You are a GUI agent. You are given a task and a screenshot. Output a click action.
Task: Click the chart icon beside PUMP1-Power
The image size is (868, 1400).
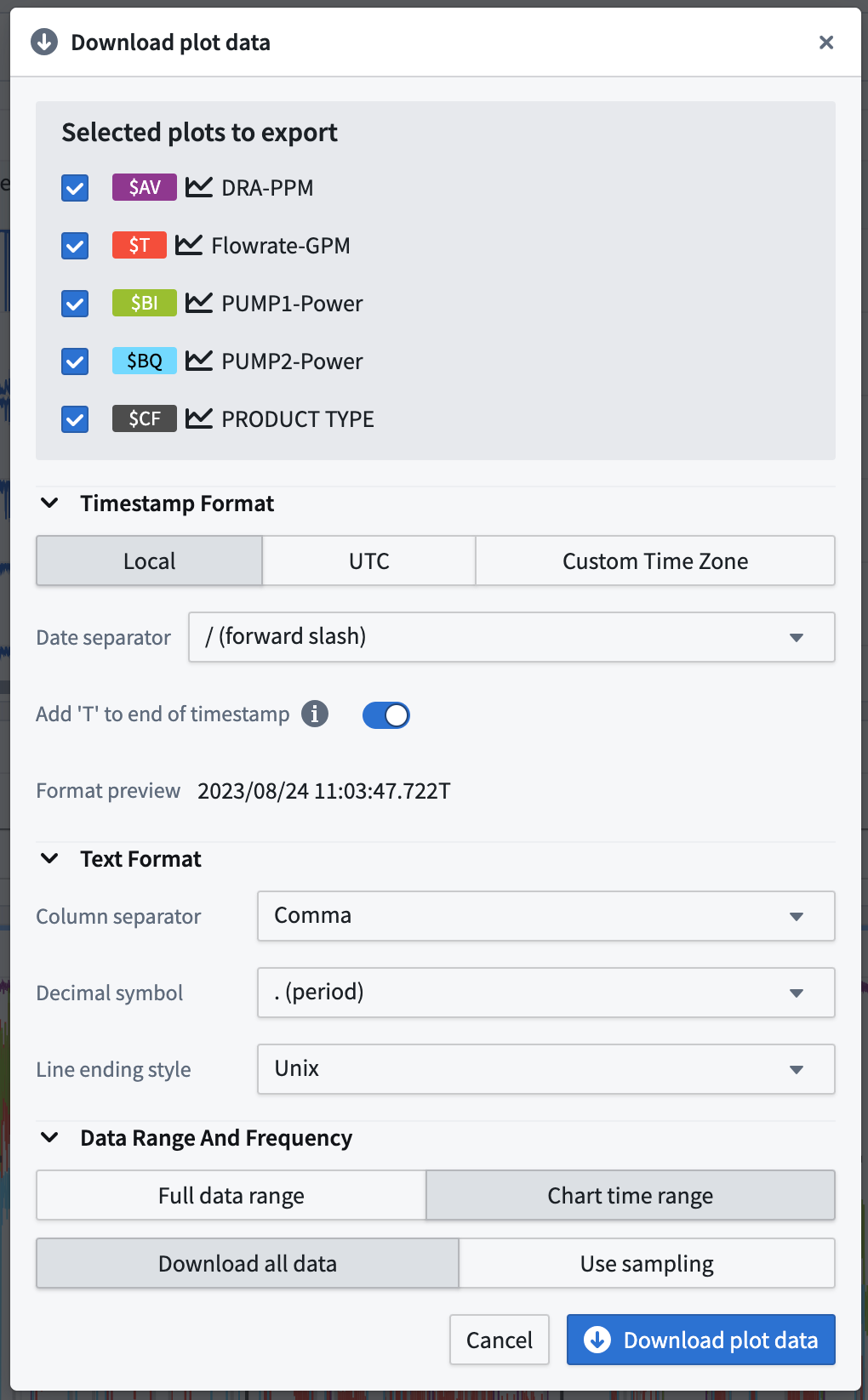pyautogui.click(x=199, y=303)
